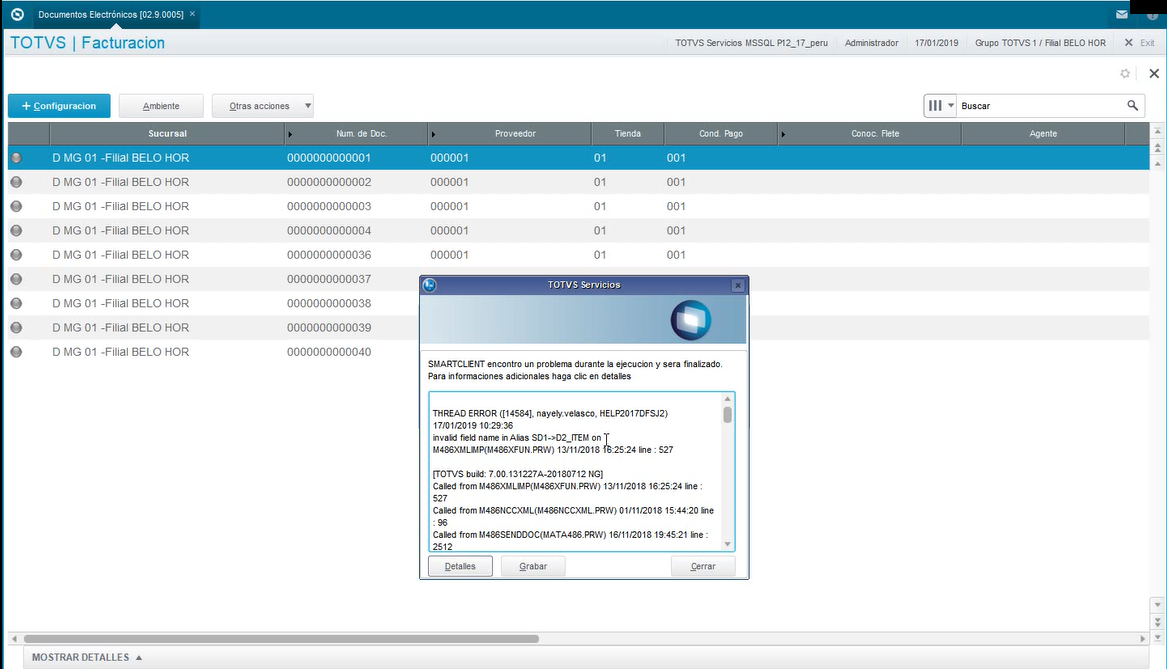Sort by Cond. Pago column header

point(720,134)
